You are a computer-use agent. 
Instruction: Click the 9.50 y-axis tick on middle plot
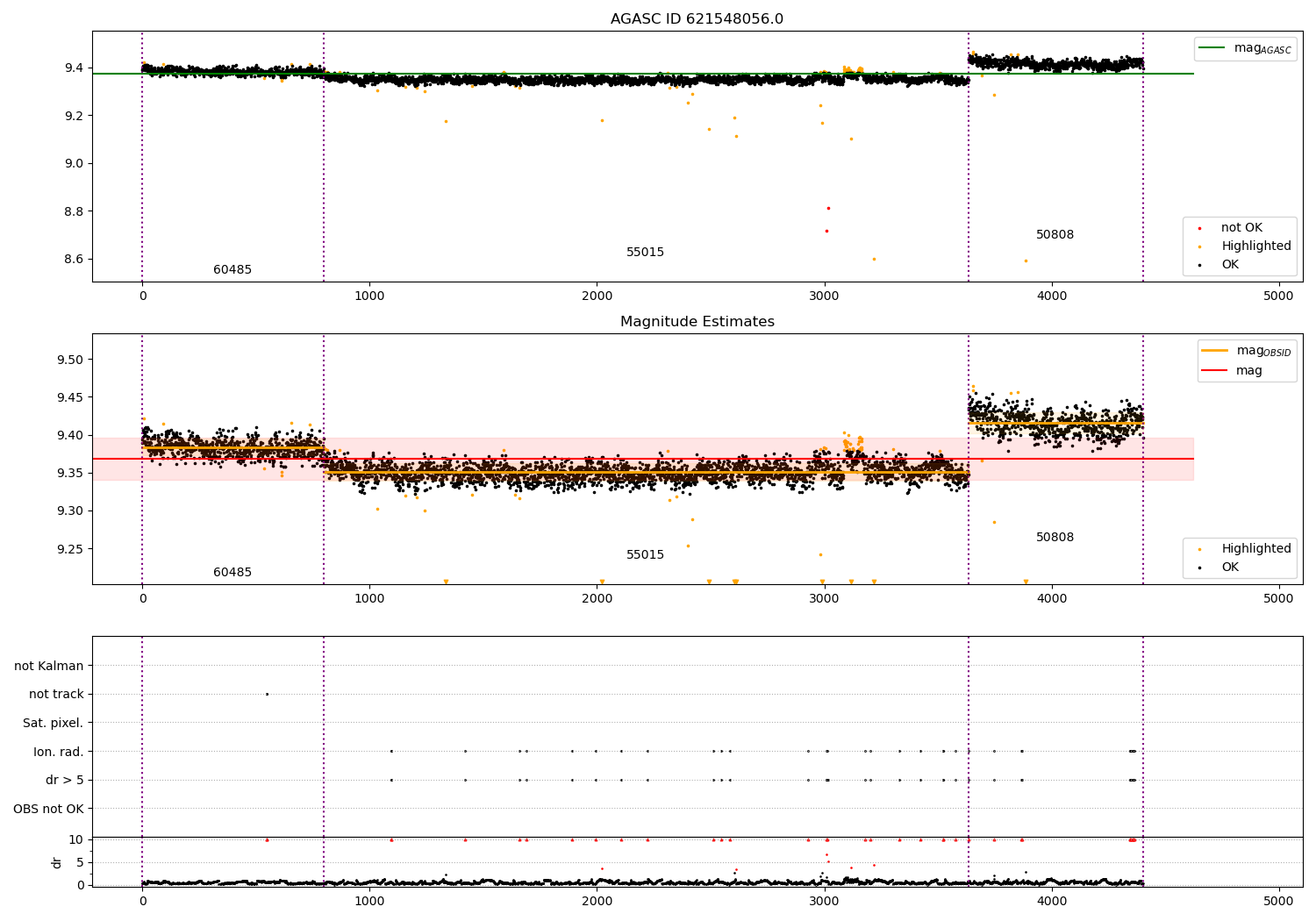[70, 361]
